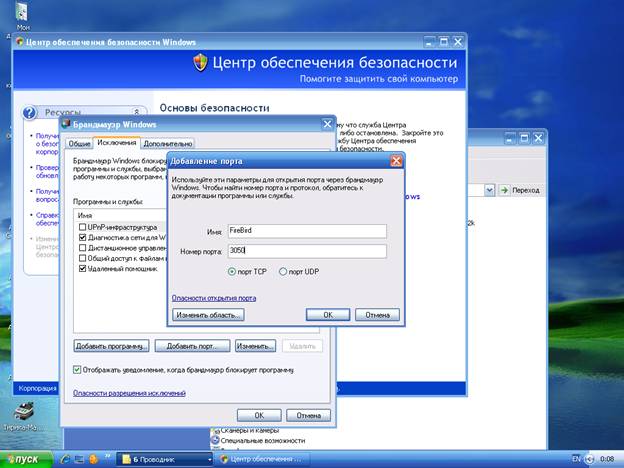Screen dimensions: 624x468
Task: Click the Корпорация text in bottom bar
Action: (37, 388)
